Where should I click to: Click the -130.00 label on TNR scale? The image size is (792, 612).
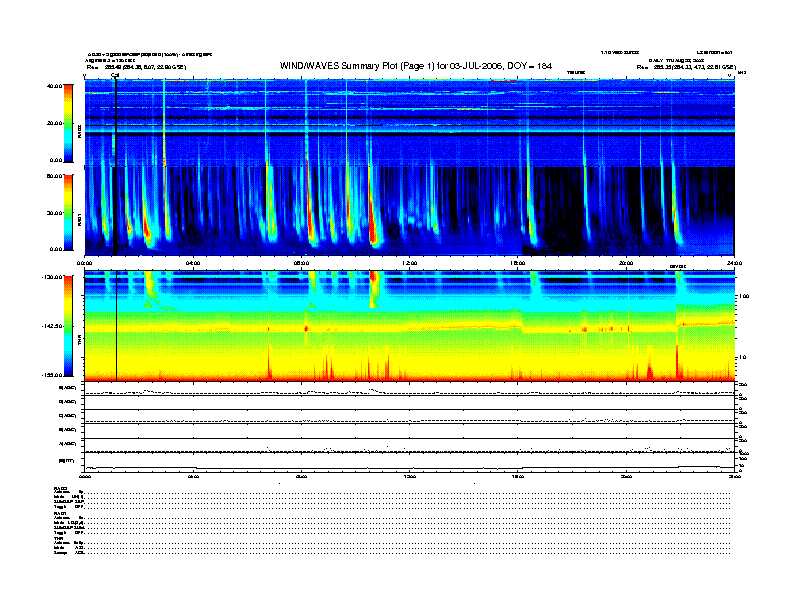click(x=53, y=277)
